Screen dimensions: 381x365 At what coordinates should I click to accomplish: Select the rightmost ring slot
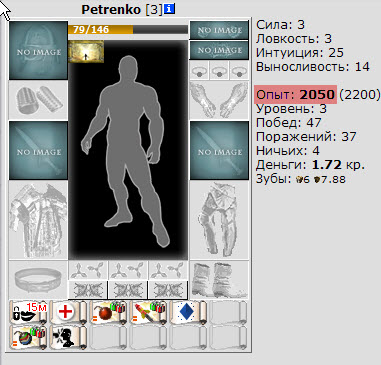point(239,70)
